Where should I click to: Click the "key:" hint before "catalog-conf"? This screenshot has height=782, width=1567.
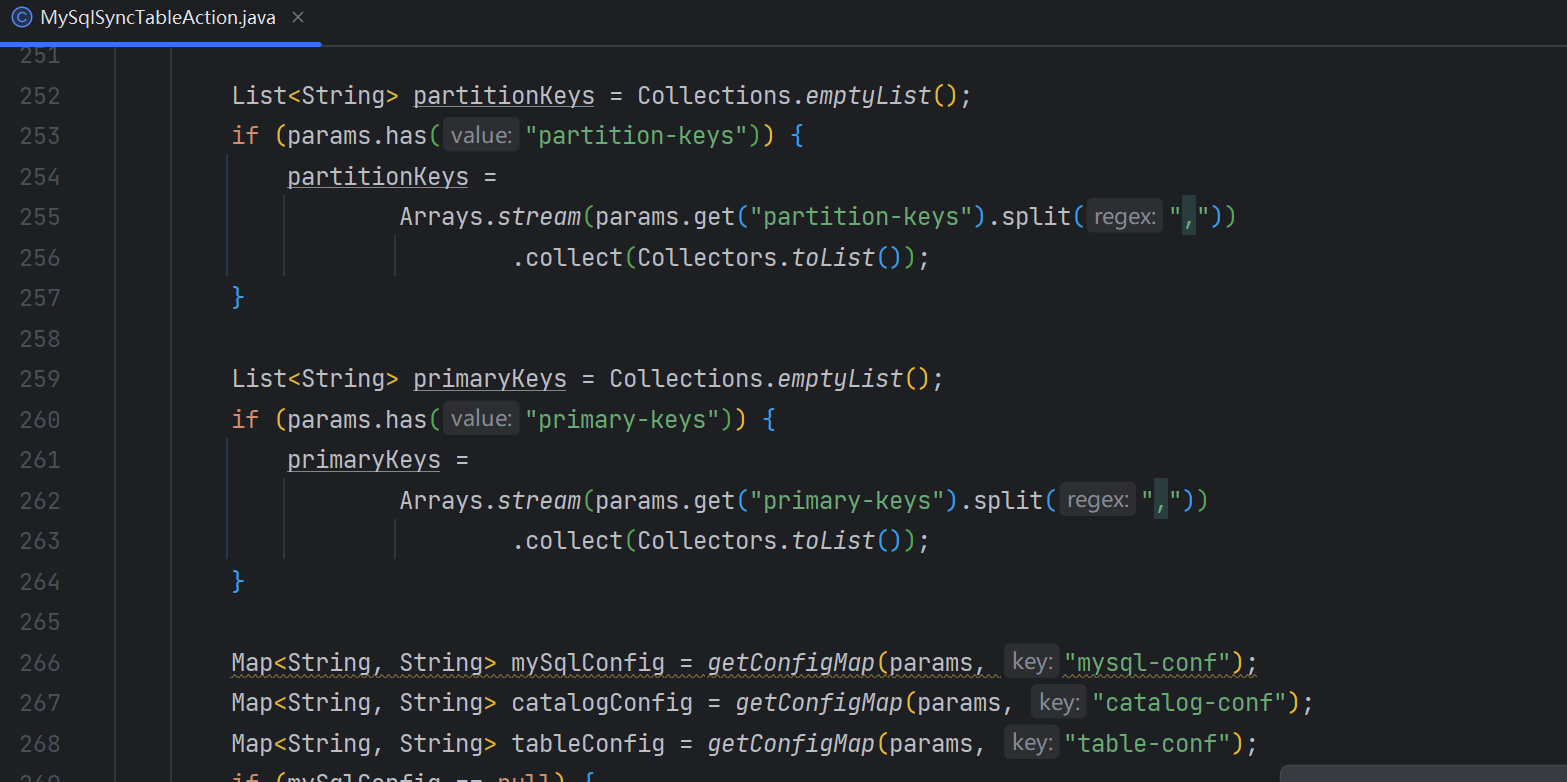click(x=1058, y=703)
